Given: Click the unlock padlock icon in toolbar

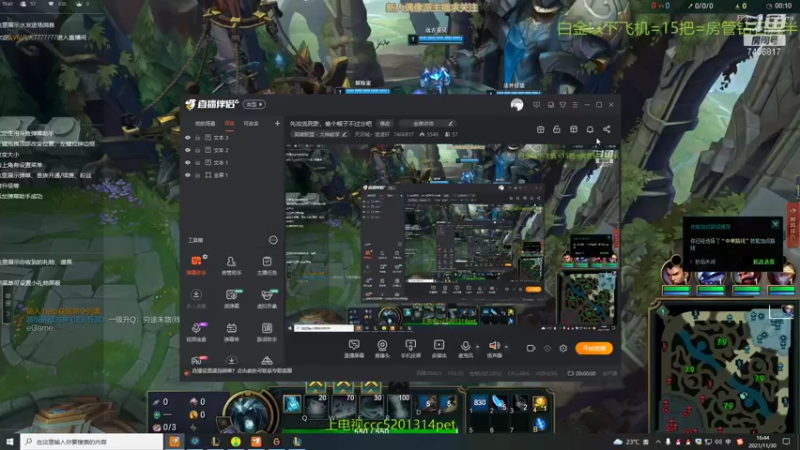Looking at the screenshot, I should (557, 130).
